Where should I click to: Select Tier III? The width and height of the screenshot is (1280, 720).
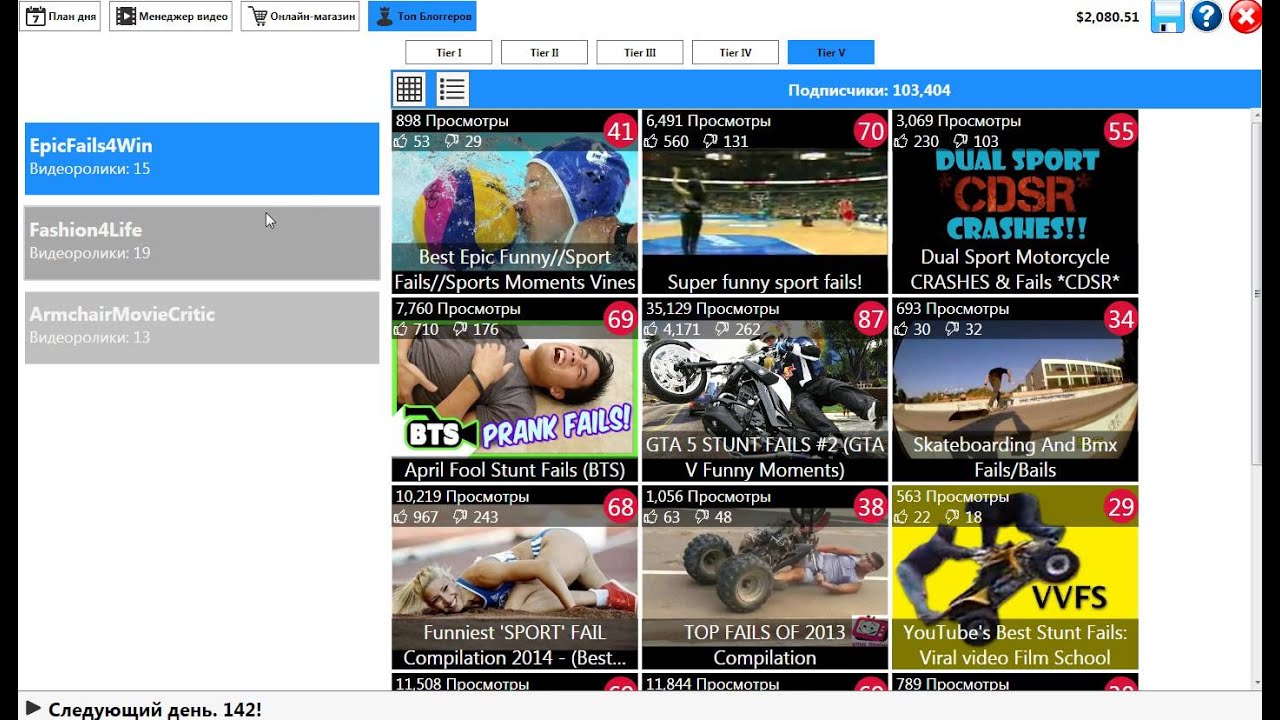[640, 53]
